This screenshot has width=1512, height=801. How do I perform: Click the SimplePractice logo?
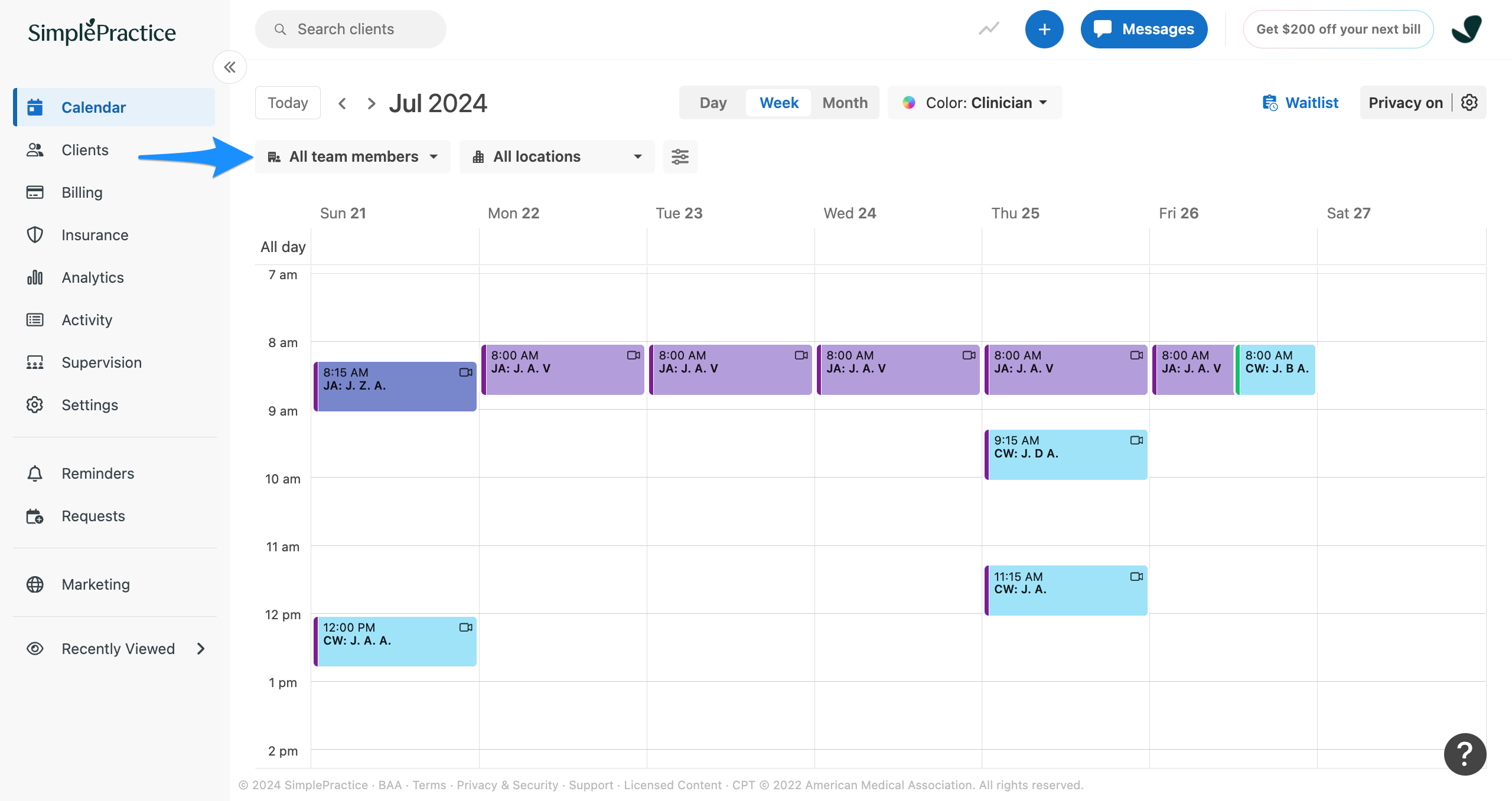(x=102, y=32)
